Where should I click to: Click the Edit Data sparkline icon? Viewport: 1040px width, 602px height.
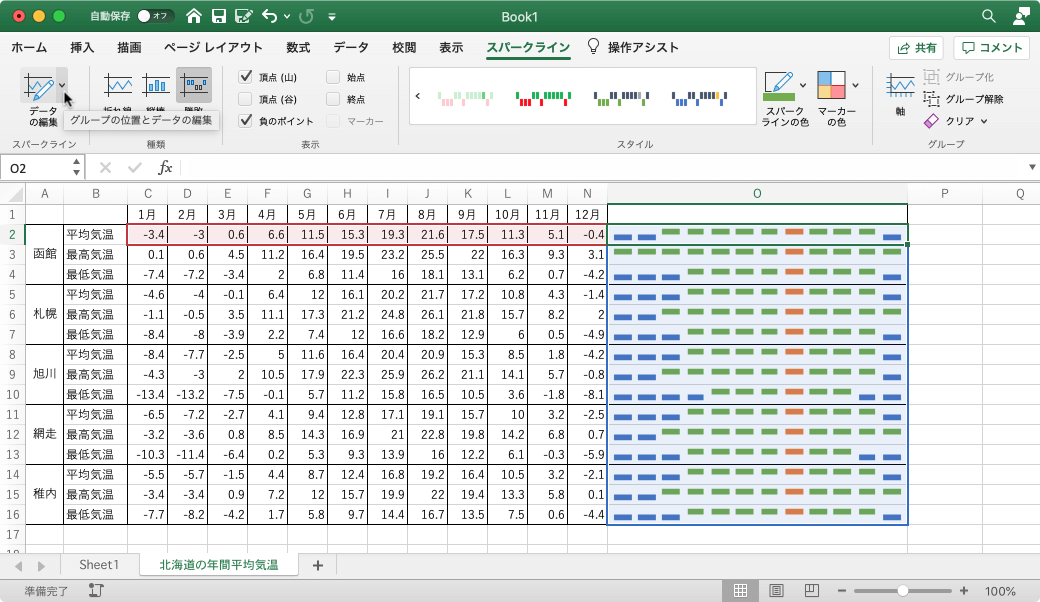38,87
